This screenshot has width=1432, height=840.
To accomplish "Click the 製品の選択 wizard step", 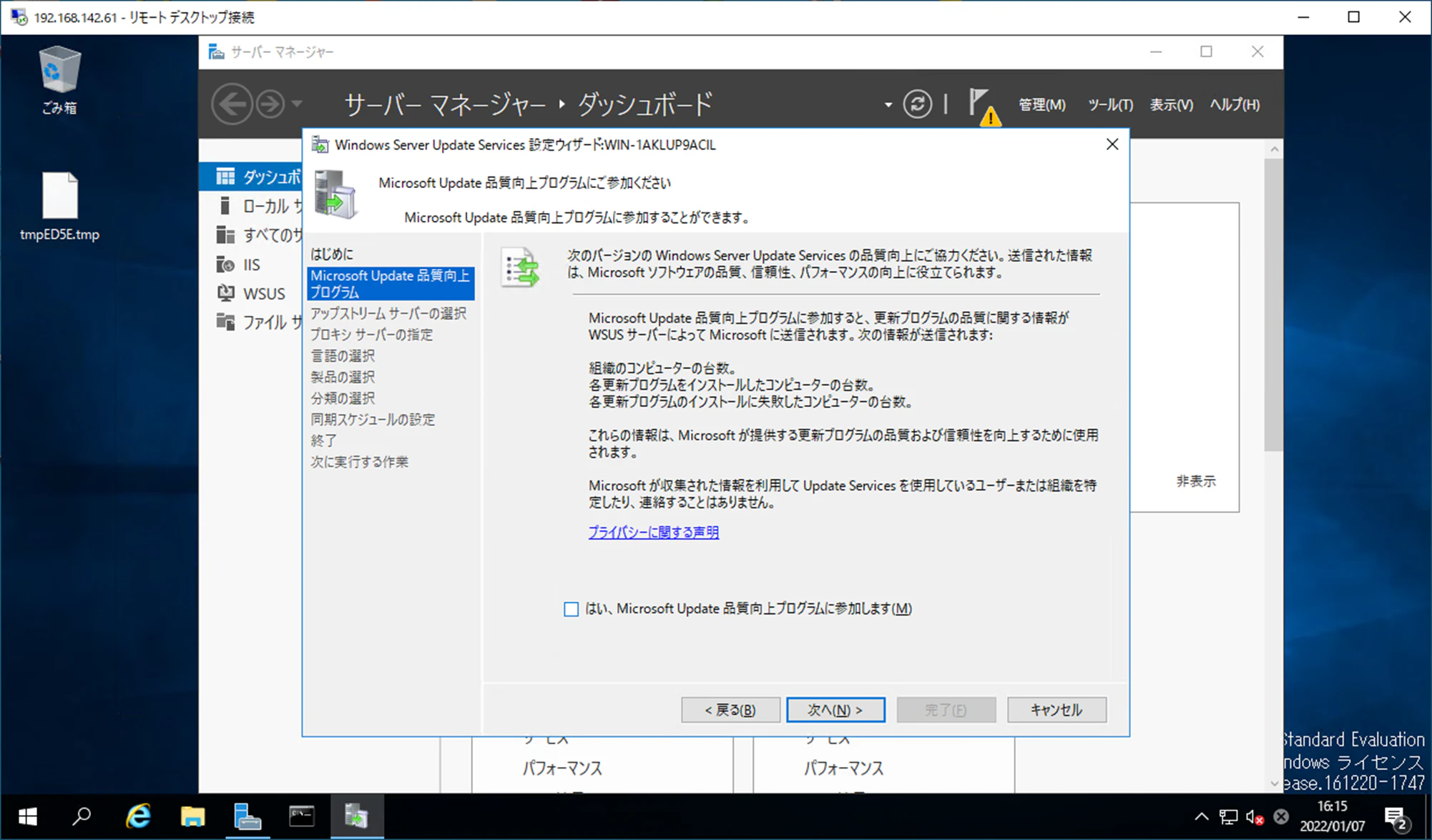I will (x=343, y=377).
